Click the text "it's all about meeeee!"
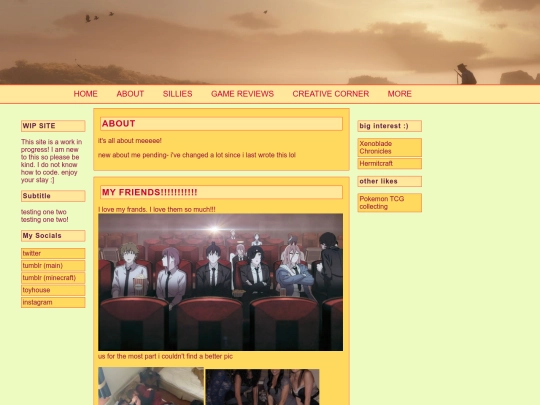Screen dimensions: 540x405 click(x=129, y=141)
